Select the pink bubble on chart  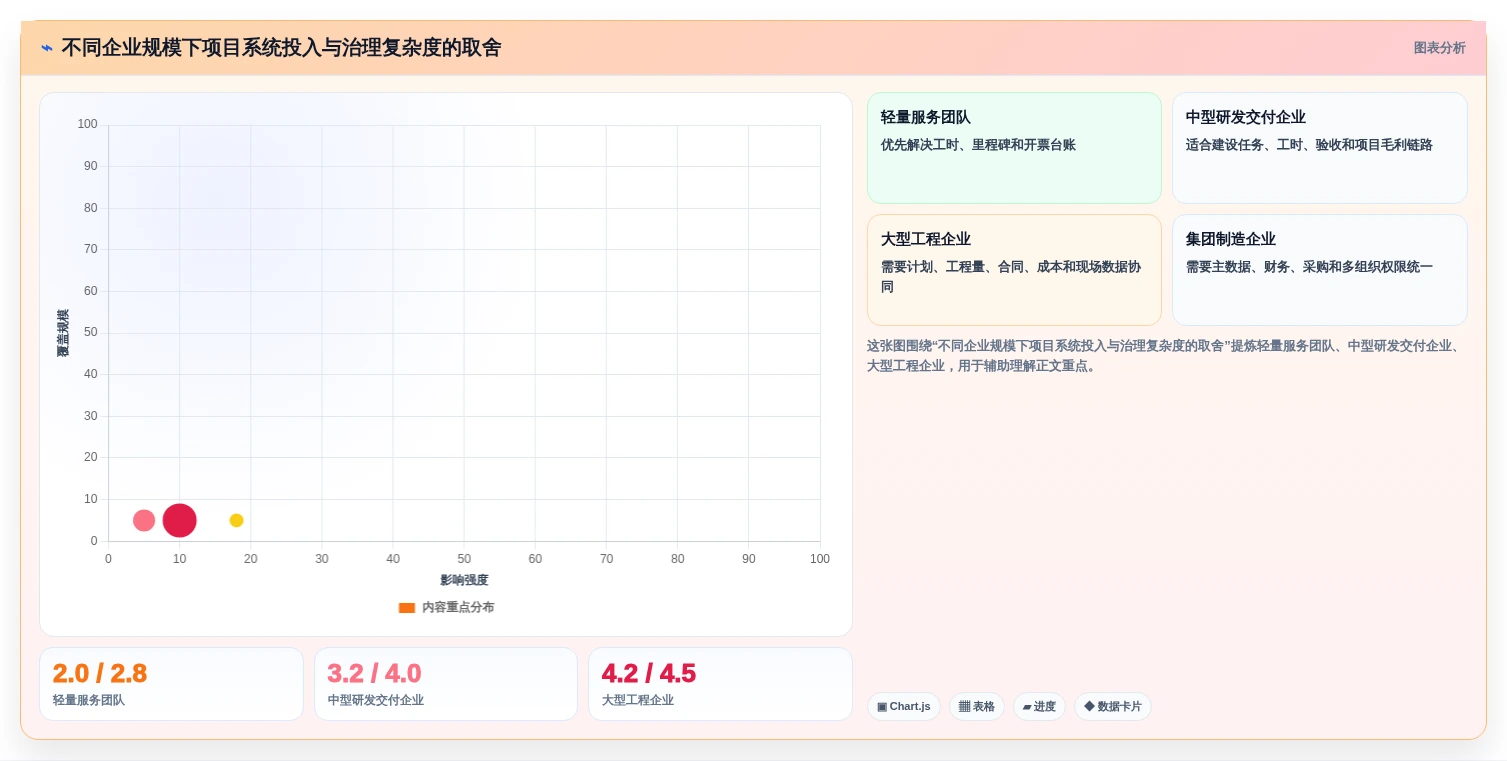[144, 520]
